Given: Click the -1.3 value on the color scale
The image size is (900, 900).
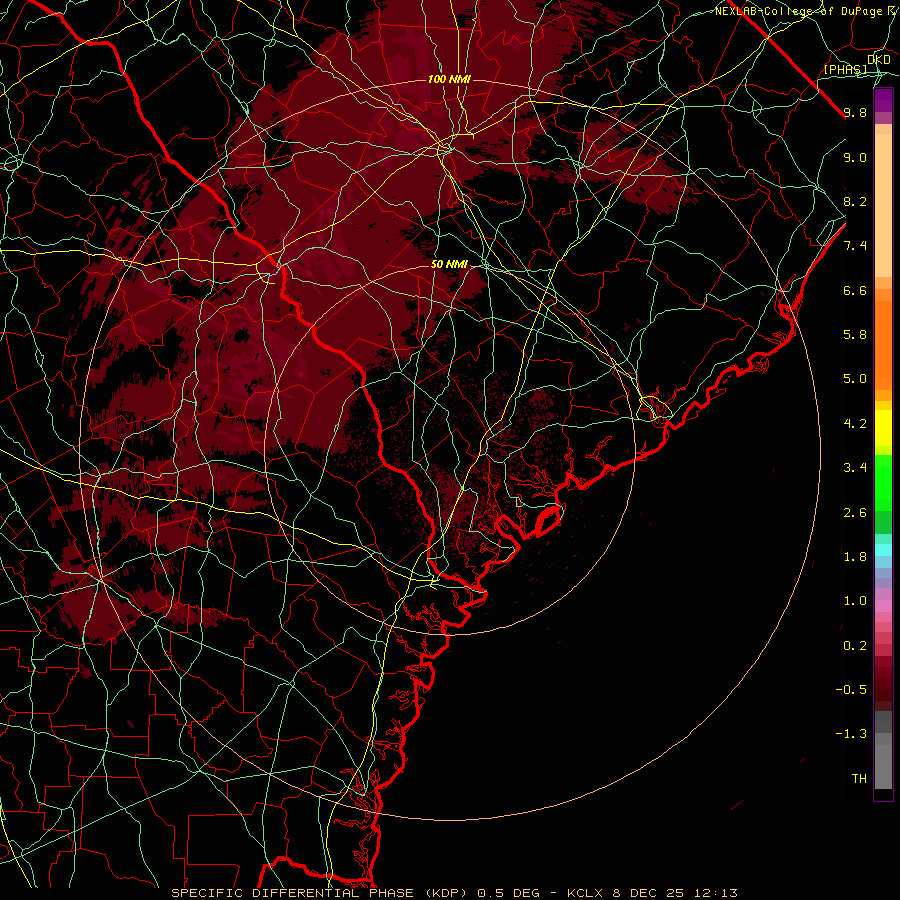Looking at the screenshot, I should tap(851, 734).
